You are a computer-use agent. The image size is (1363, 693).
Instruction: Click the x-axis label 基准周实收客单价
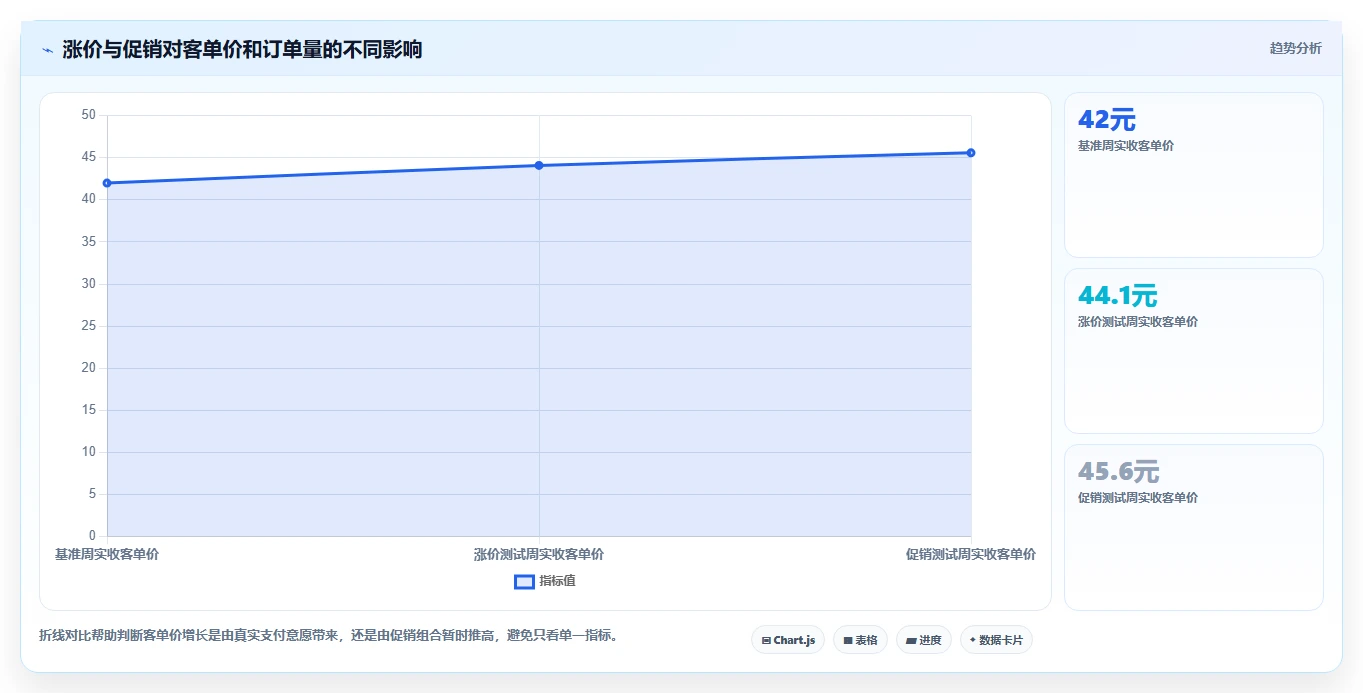click(x=107, y=554)
